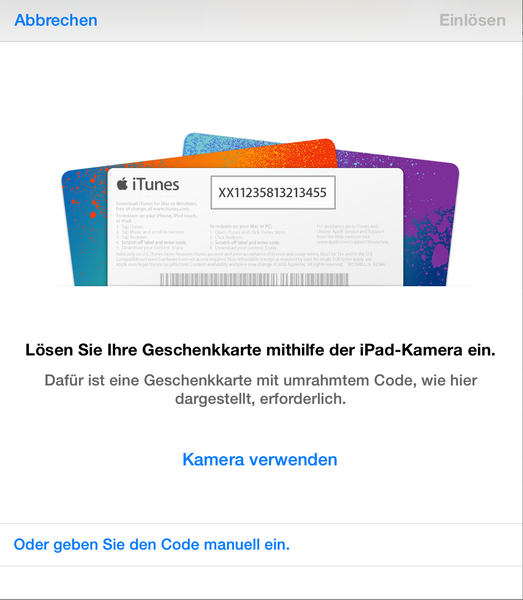Tap Abbrechen to cancel redemption
523x600 pixels.
point(56,20)
